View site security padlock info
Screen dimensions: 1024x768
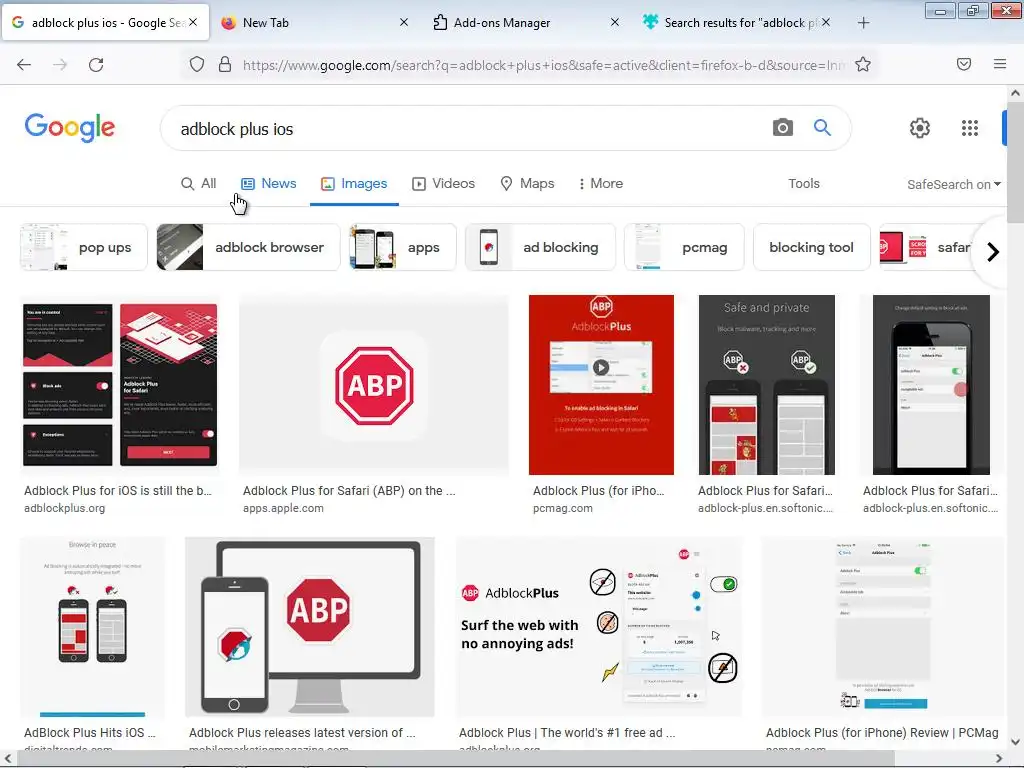[x=225, y=65]
